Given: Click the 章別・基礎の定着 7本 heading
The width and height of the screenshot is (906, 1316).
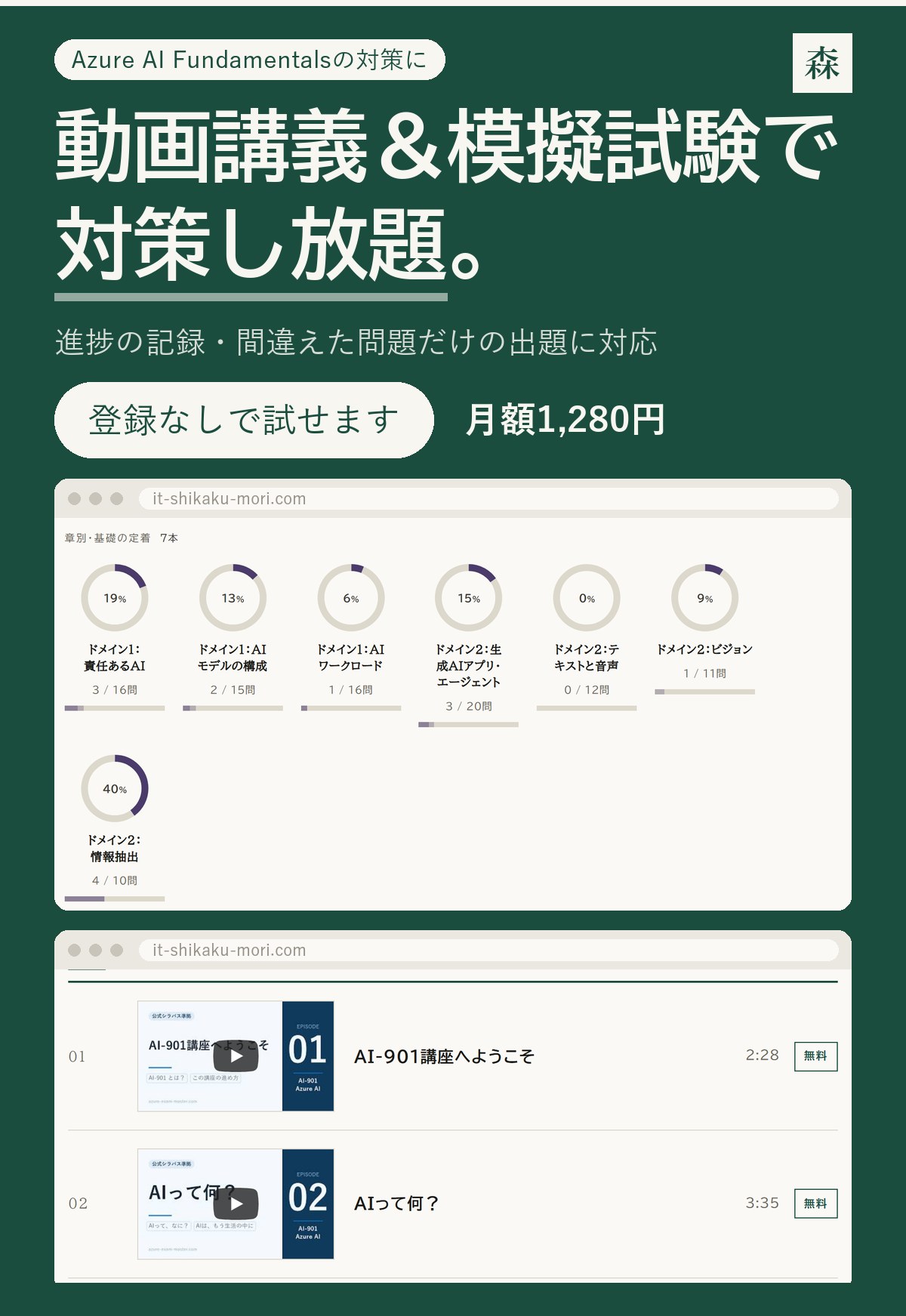Looking at the screenshot, I should [122, 538].
